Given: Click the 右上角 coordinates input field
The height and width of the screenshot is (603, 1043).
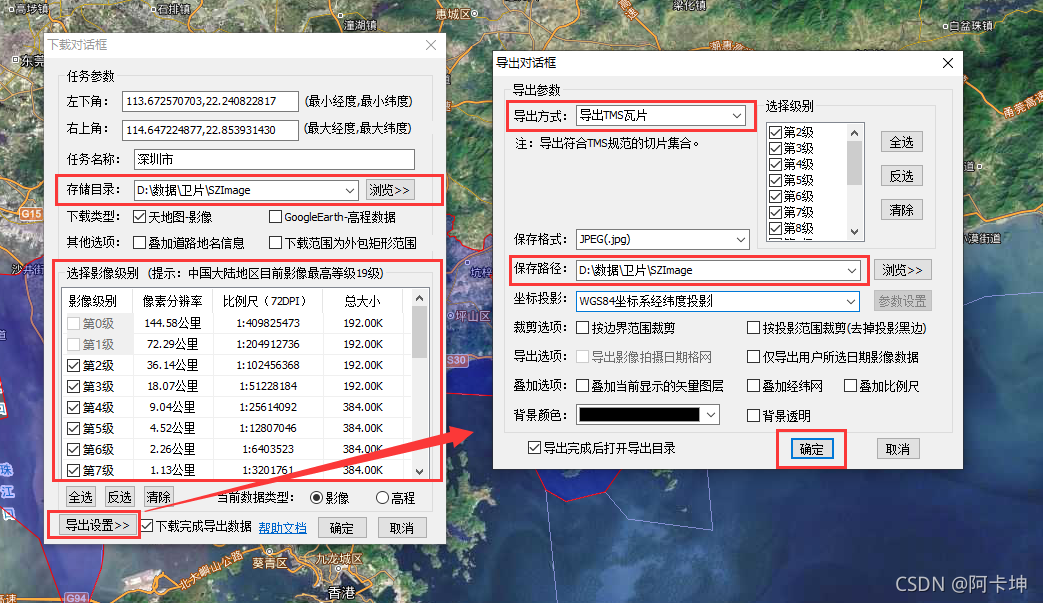Looking at the screenshot, I should (210, 130).
